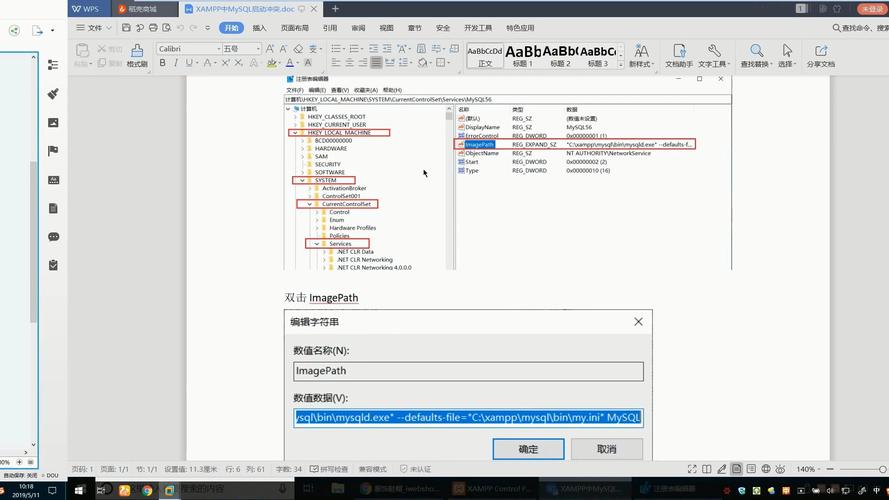
Task: Open the outline navigation icon in left sidebar
Action: [53, 65]
